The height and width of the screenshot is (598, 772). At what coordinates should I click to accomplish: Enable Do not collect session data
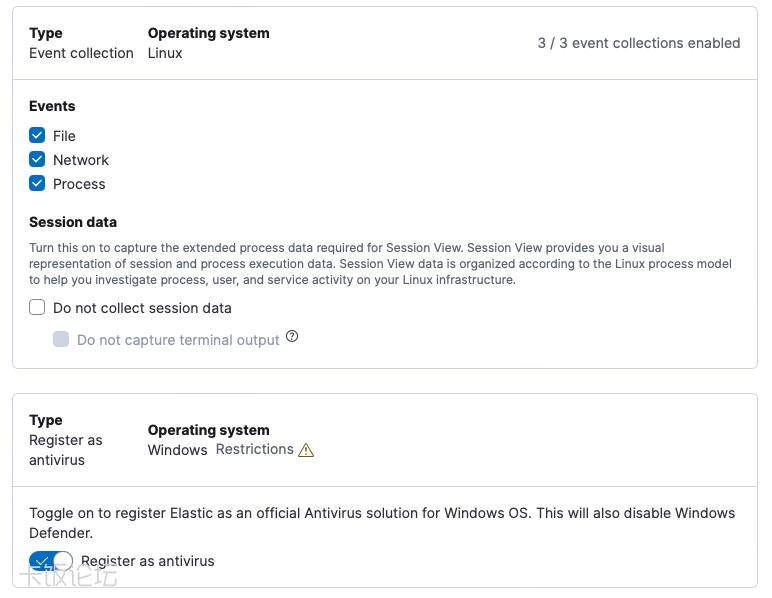pos(37,308)
